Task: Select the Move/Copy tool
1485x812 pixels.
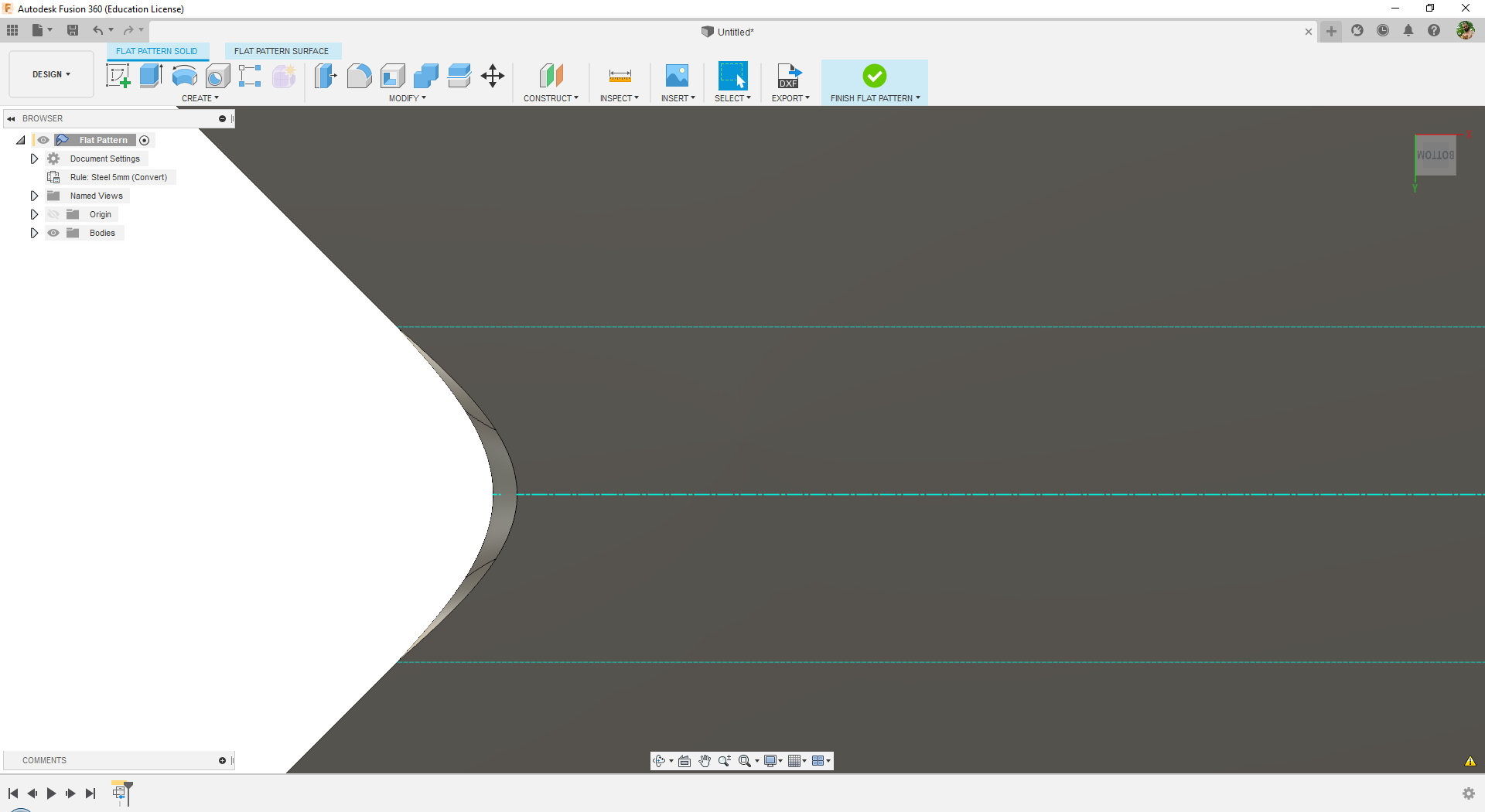Action: [493, 76]
